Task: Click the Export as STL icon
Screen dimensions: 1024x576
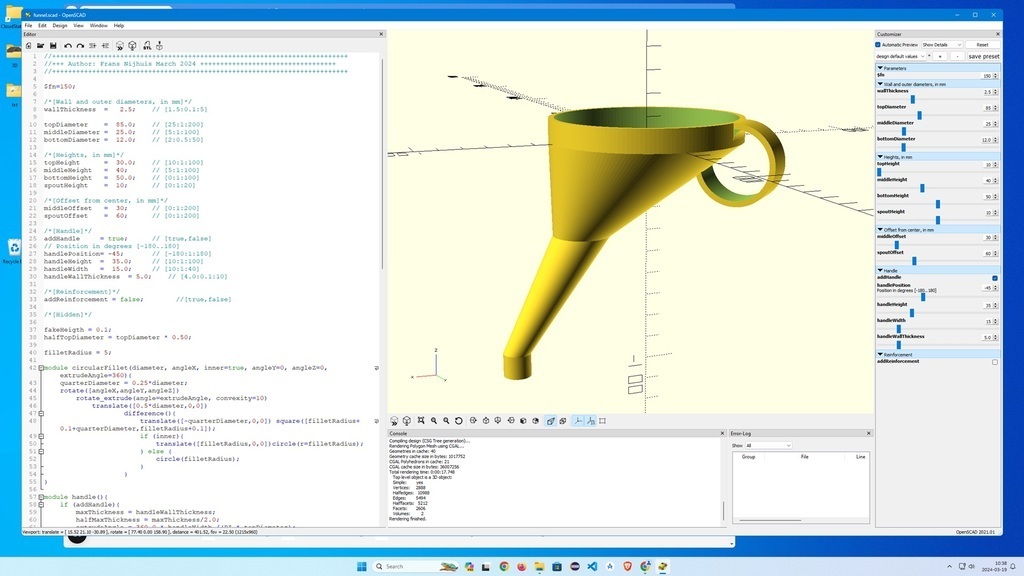Action: [147, 46]
